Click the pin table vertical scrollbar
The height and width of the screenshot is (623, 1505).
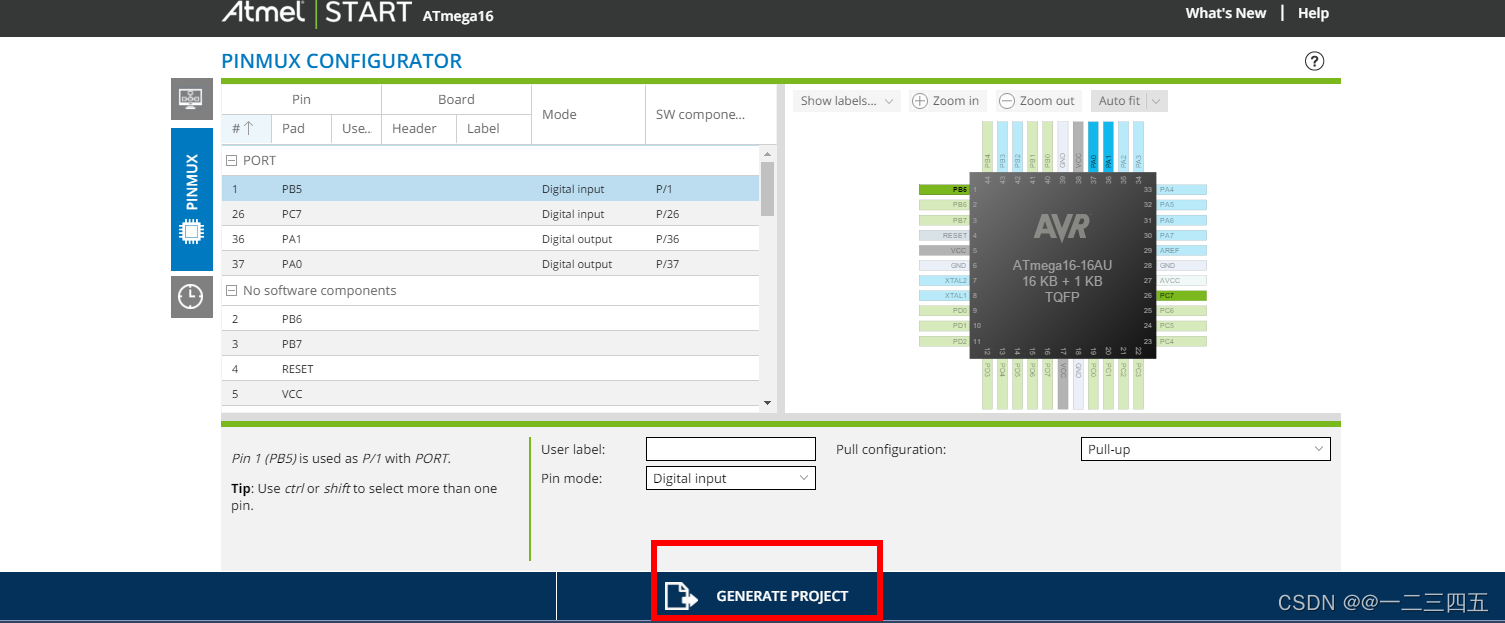(x=767, y=190)
